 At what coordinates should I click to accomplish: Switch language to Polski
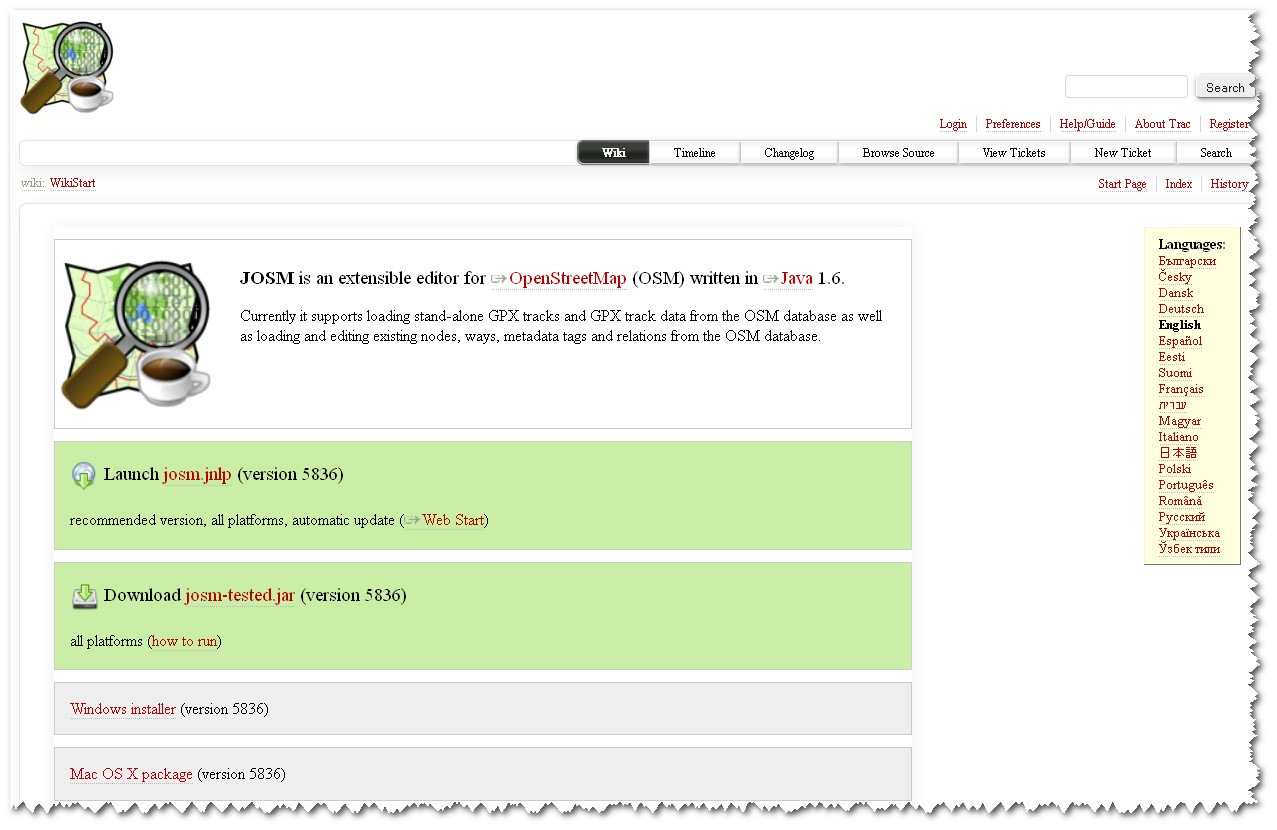tap(1175, 469)
